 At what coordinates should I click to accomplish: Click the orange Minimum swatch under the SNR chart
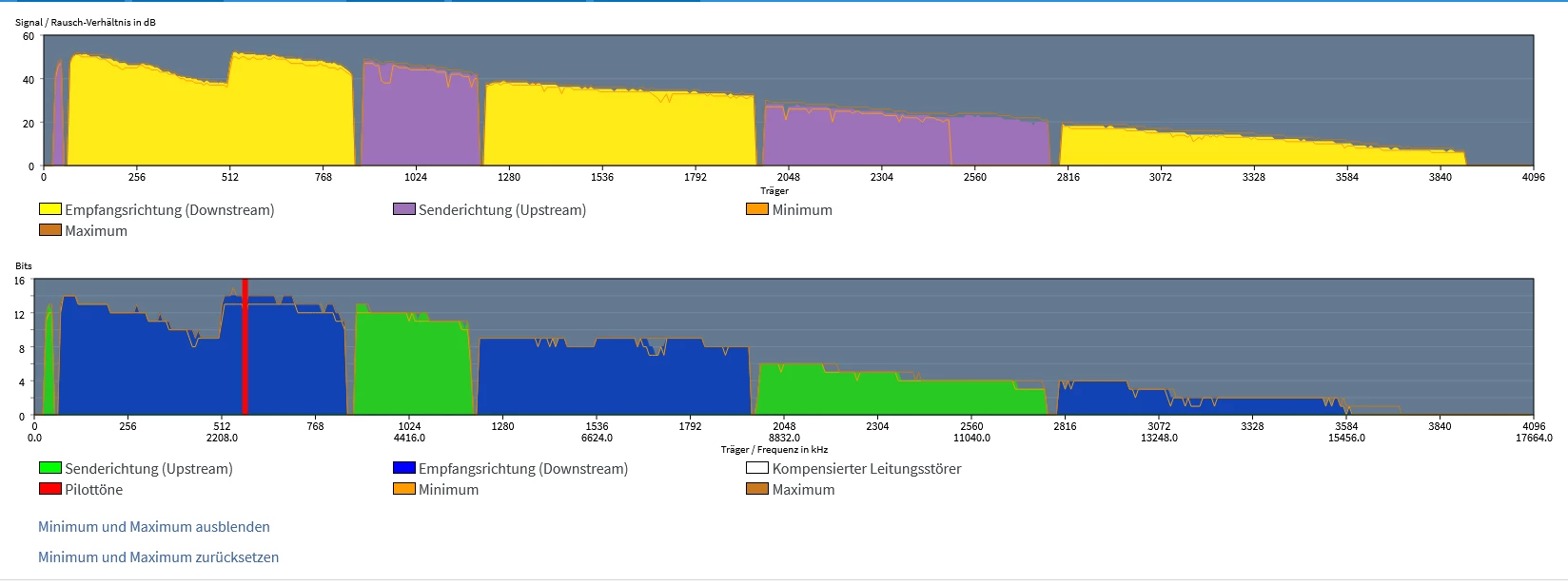coord(756,209)
